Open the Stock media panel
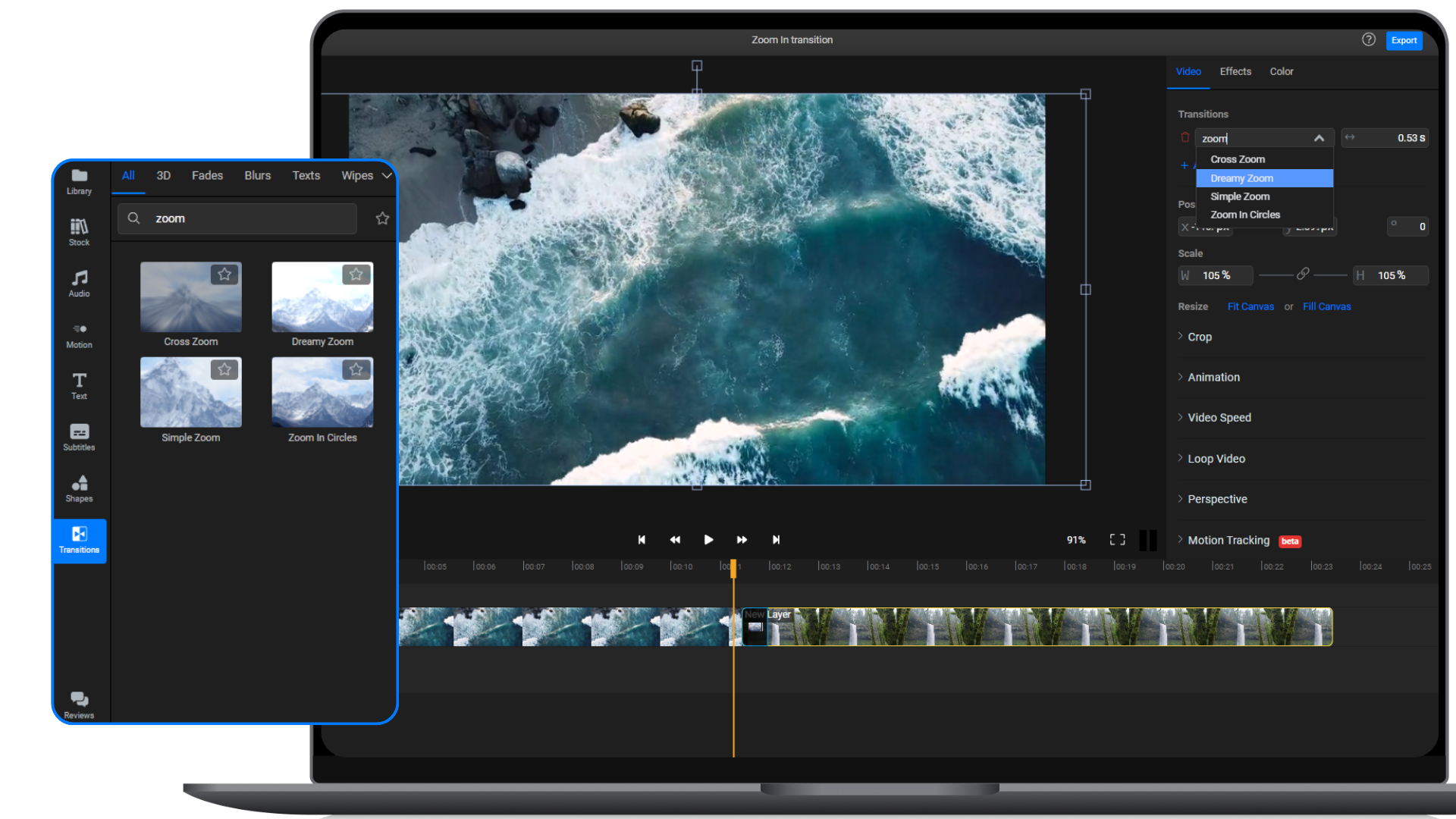Image resolution: width=1456 pixels, height=819 pixels. 79,231
